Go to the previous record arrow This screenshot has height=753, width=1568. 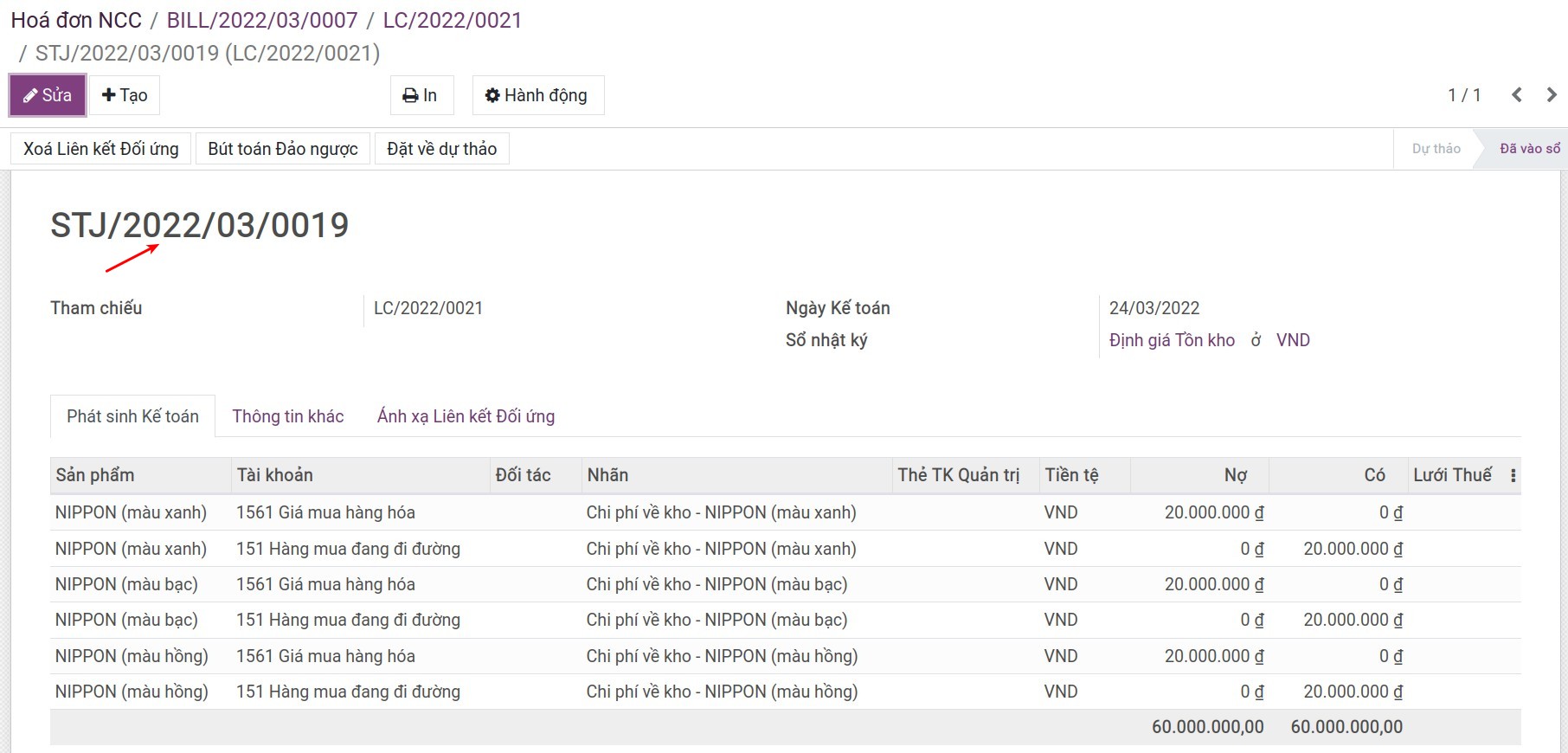click(1517, 95)
